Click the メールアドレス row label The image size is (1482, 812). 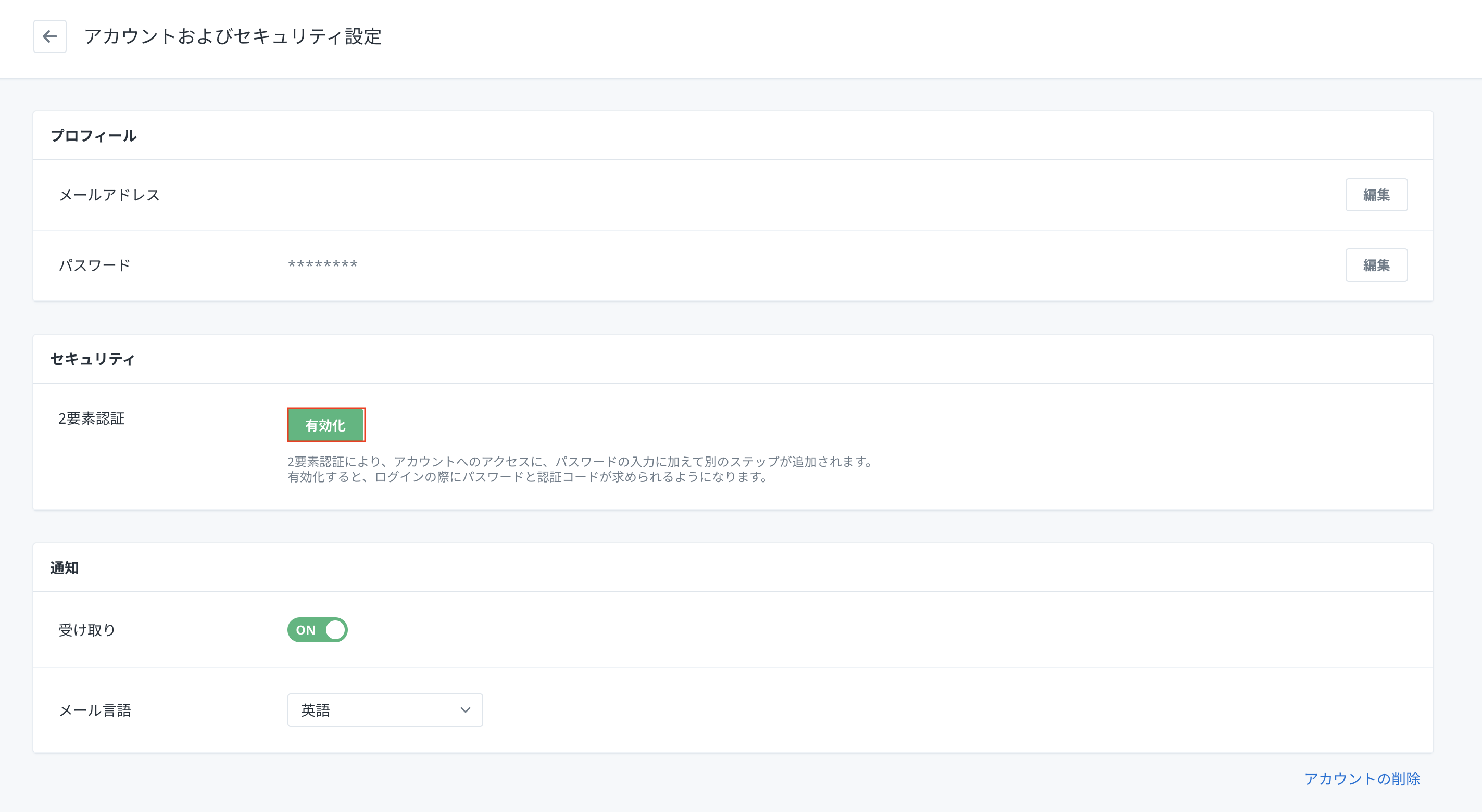click(x=109, y=195)
